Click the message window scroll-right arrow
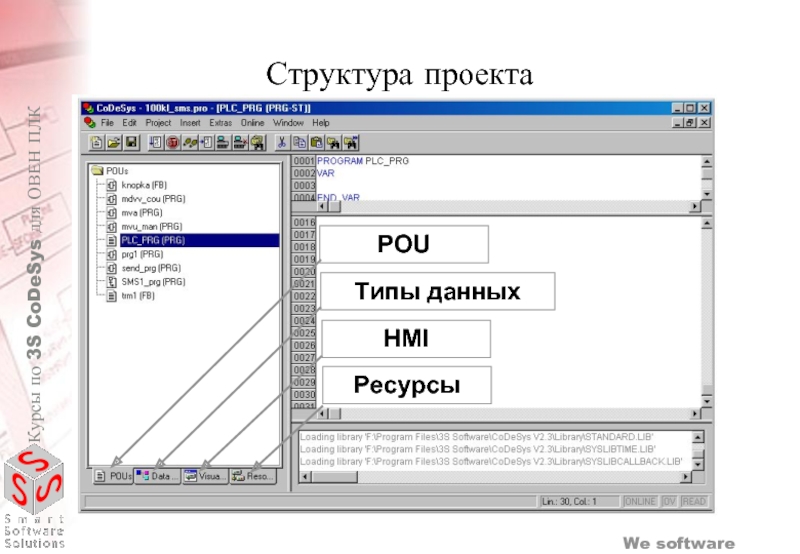 pyautogui.click(x=686, y=477)
